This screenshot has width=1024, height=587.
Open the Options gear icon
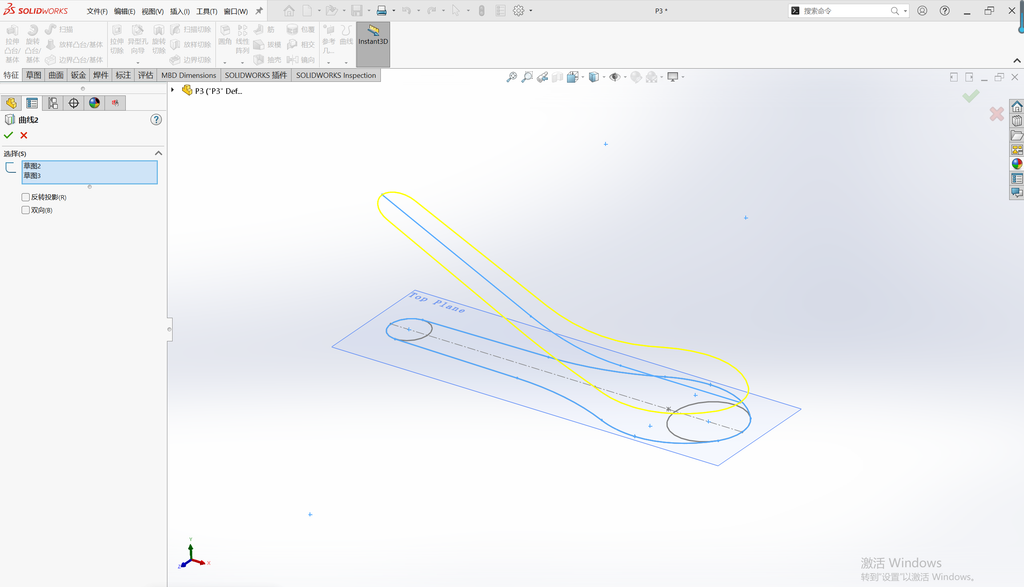tap(519, 10)
